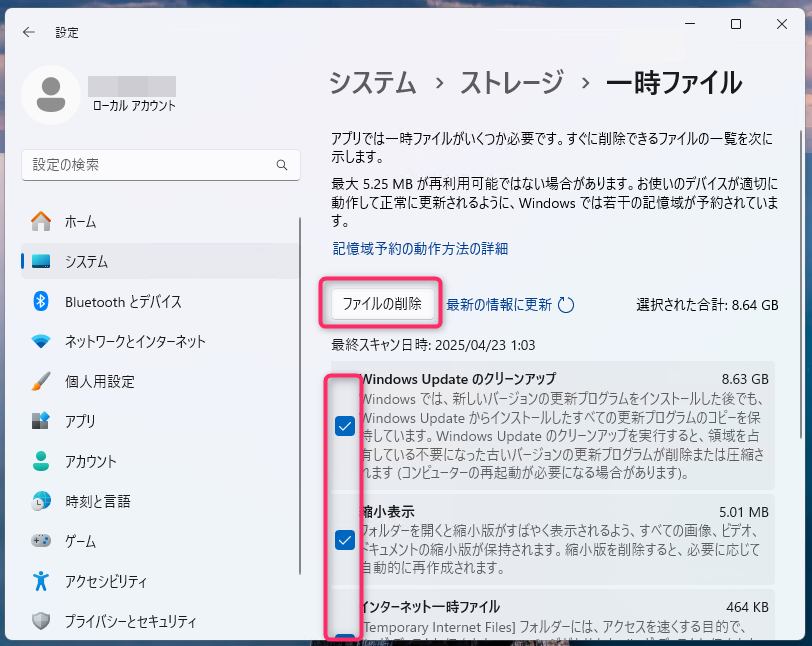Click the Windows Update のクリーンアップ title

[x=458, y=379]
